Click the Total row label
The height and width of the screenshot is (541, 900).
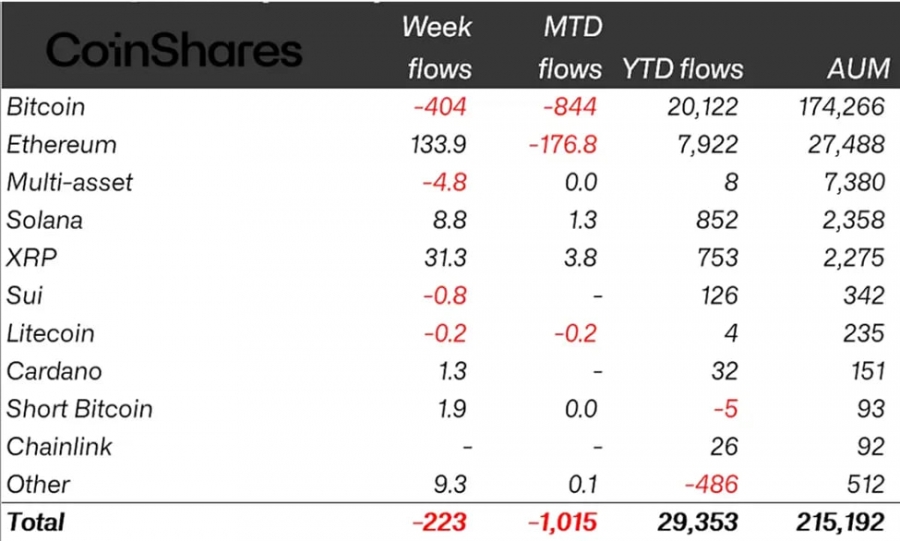tap(36, 522)
